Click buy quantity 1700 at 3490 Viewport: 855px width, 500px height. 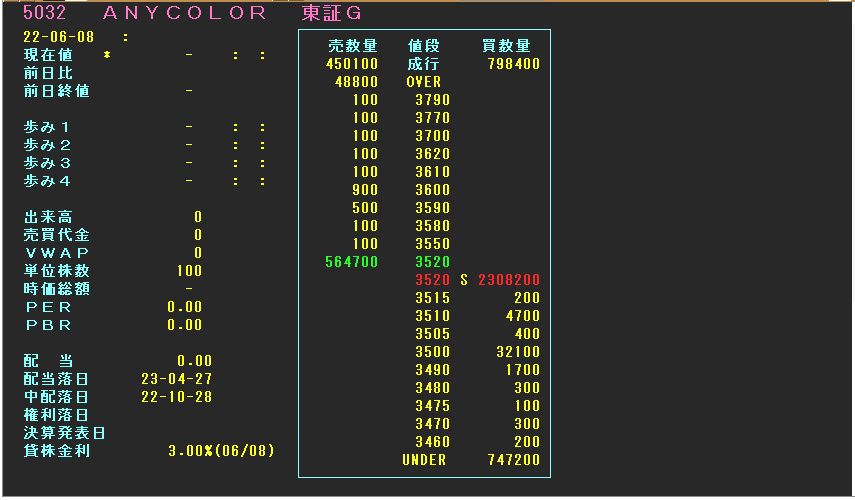point(522,370)
